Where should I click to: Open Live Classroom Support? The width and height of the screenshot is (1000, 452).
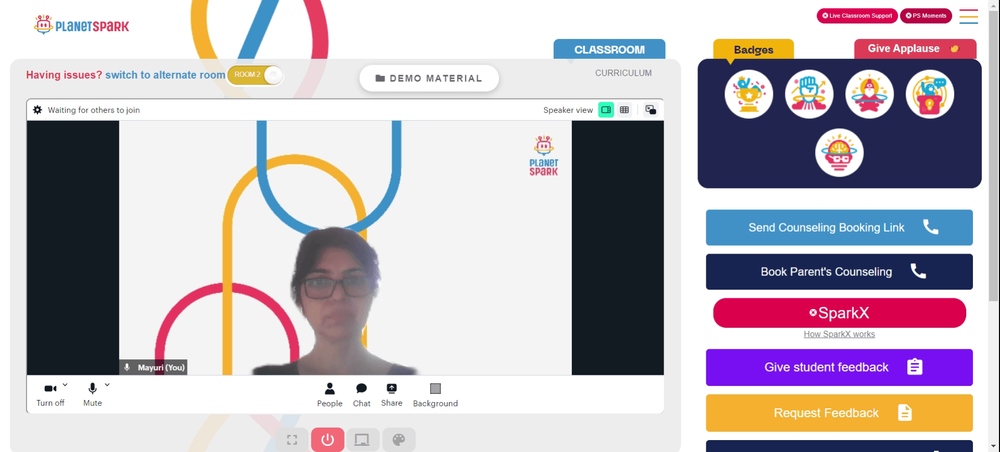coord(857,16)
